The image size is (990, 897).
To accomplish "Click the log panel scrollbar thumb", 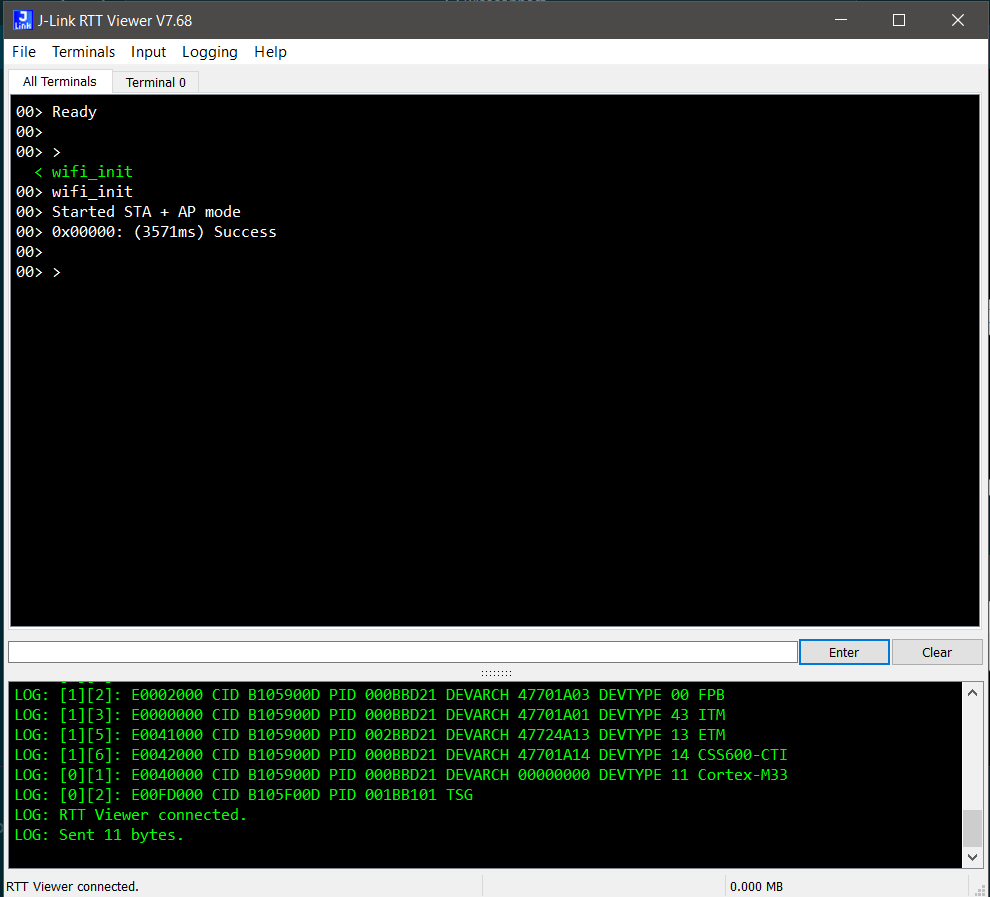I will pos(972,828).
